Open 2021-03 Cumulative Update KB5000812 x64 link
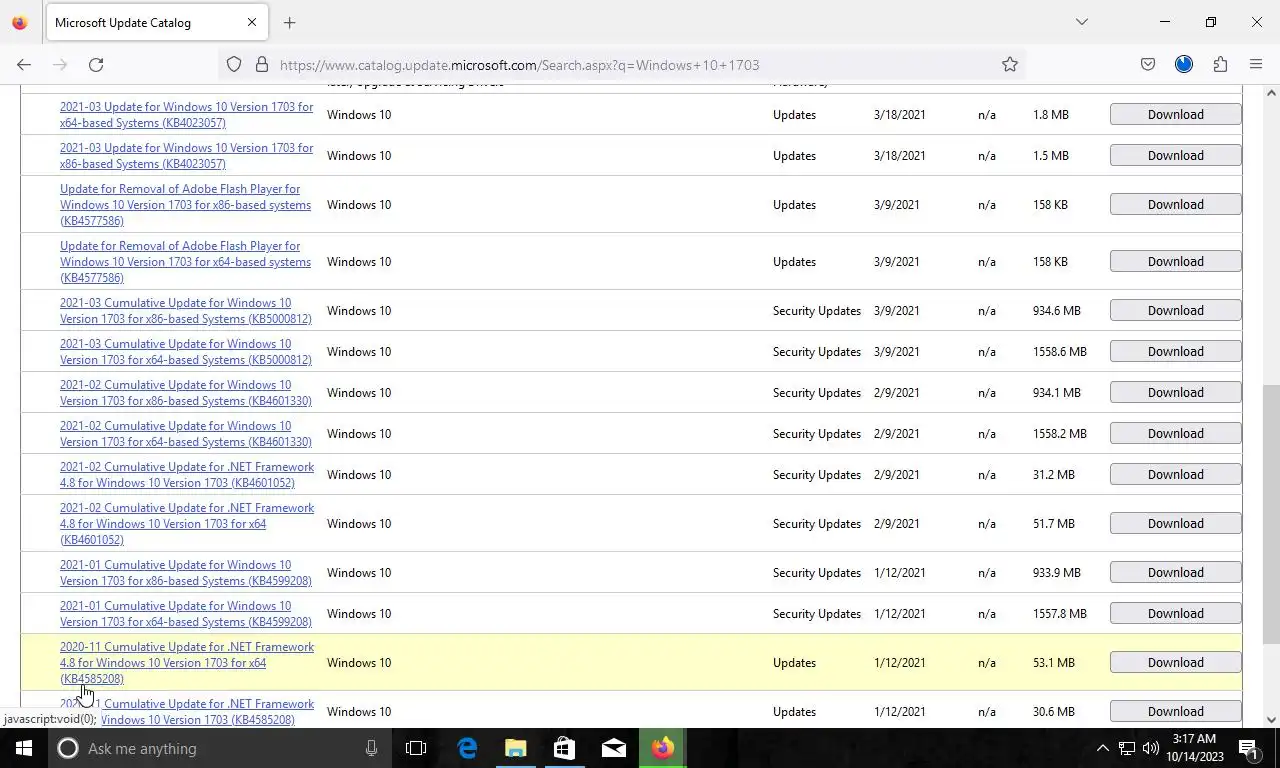The width and height of the screenshot is (1280, 768). [185, 352]
